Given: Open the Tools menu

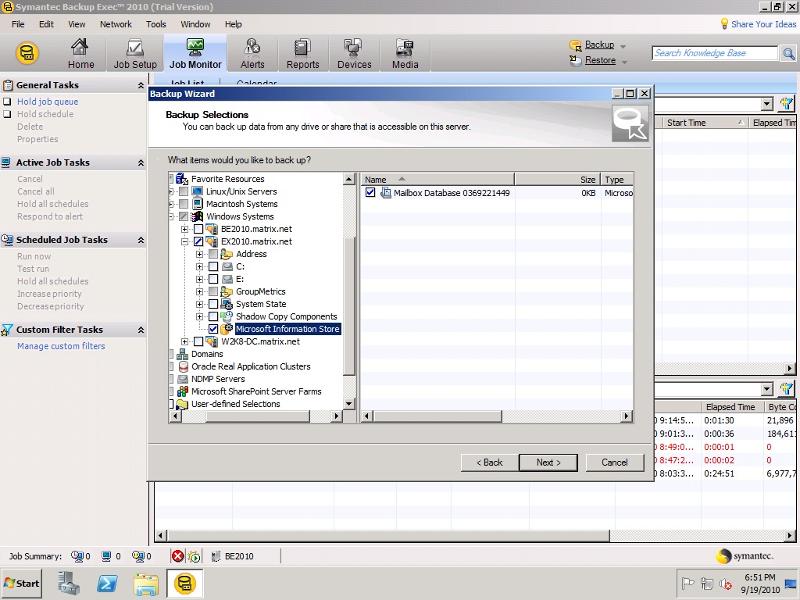Looking at the screenshot, I should click(156, 24).
